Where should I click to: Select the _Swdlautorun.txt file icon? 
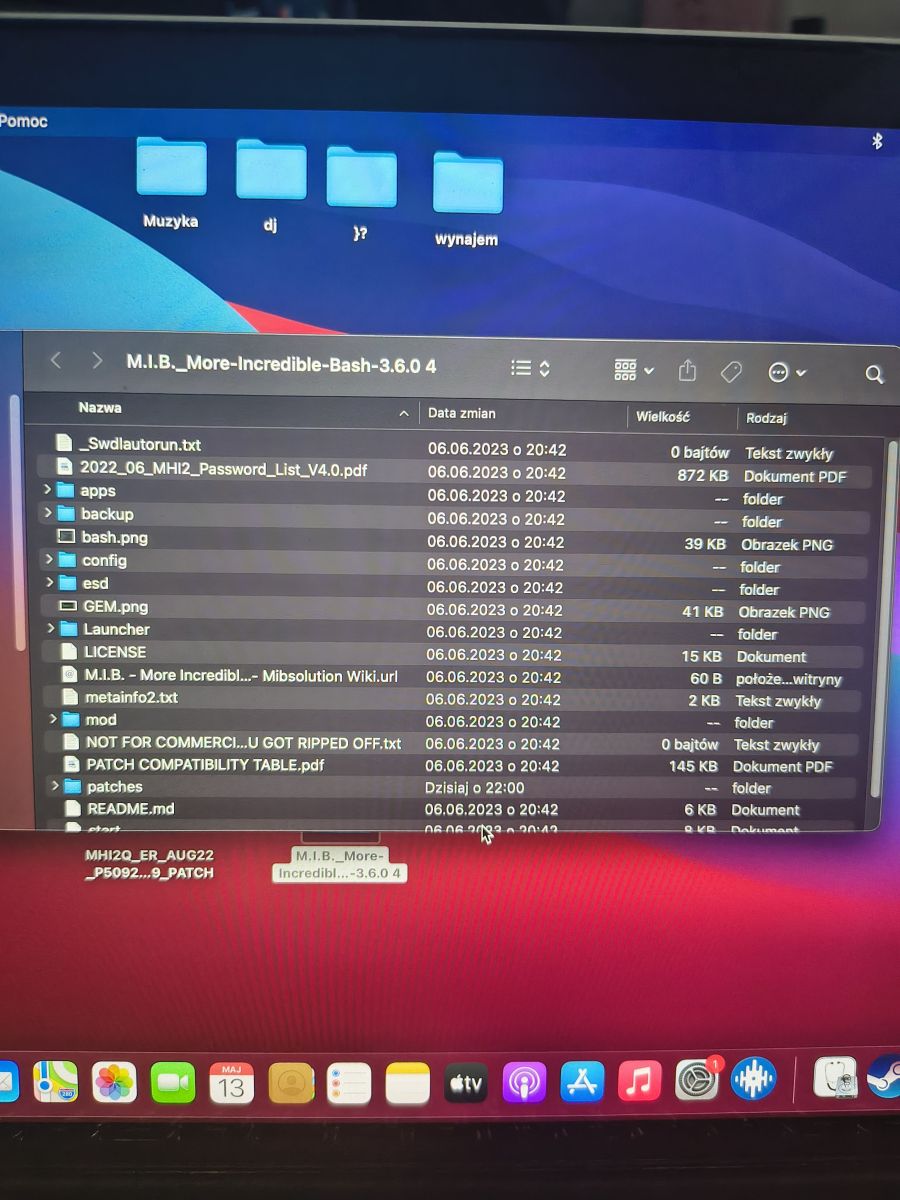pyautogui.click(x=64, y=443)
